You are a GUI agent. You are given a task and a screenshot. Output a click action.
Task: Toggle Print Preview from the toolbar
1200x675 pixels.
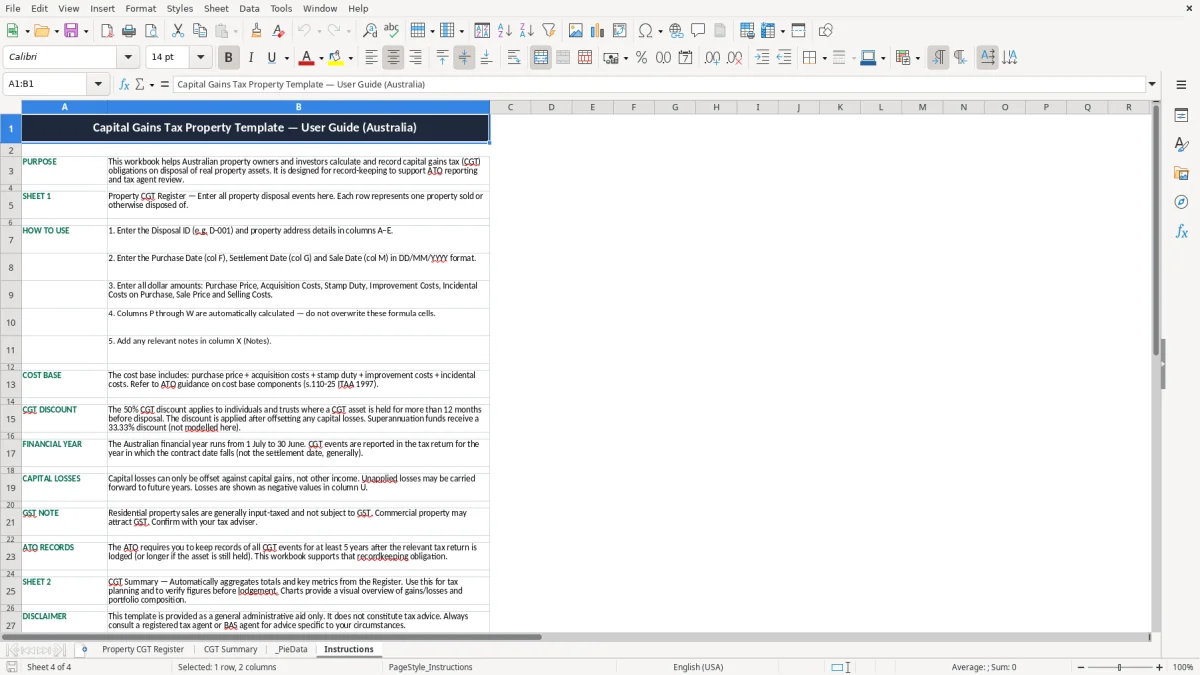click(151, 31)
